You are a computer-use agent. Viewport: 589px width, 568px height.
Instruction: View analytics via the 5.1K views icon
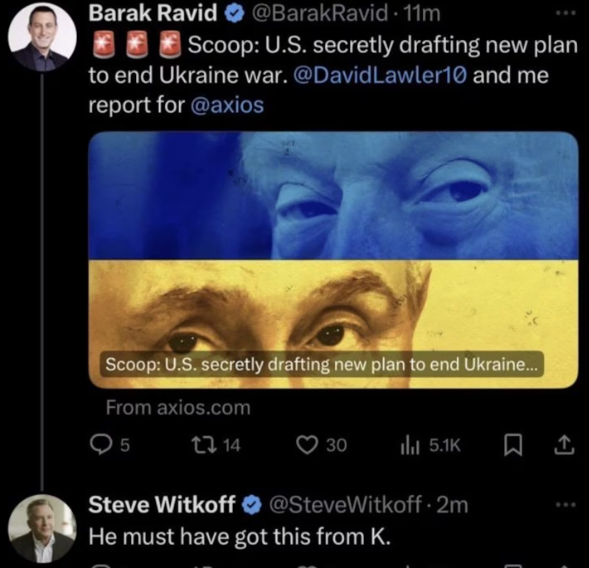tap(430, 445)
